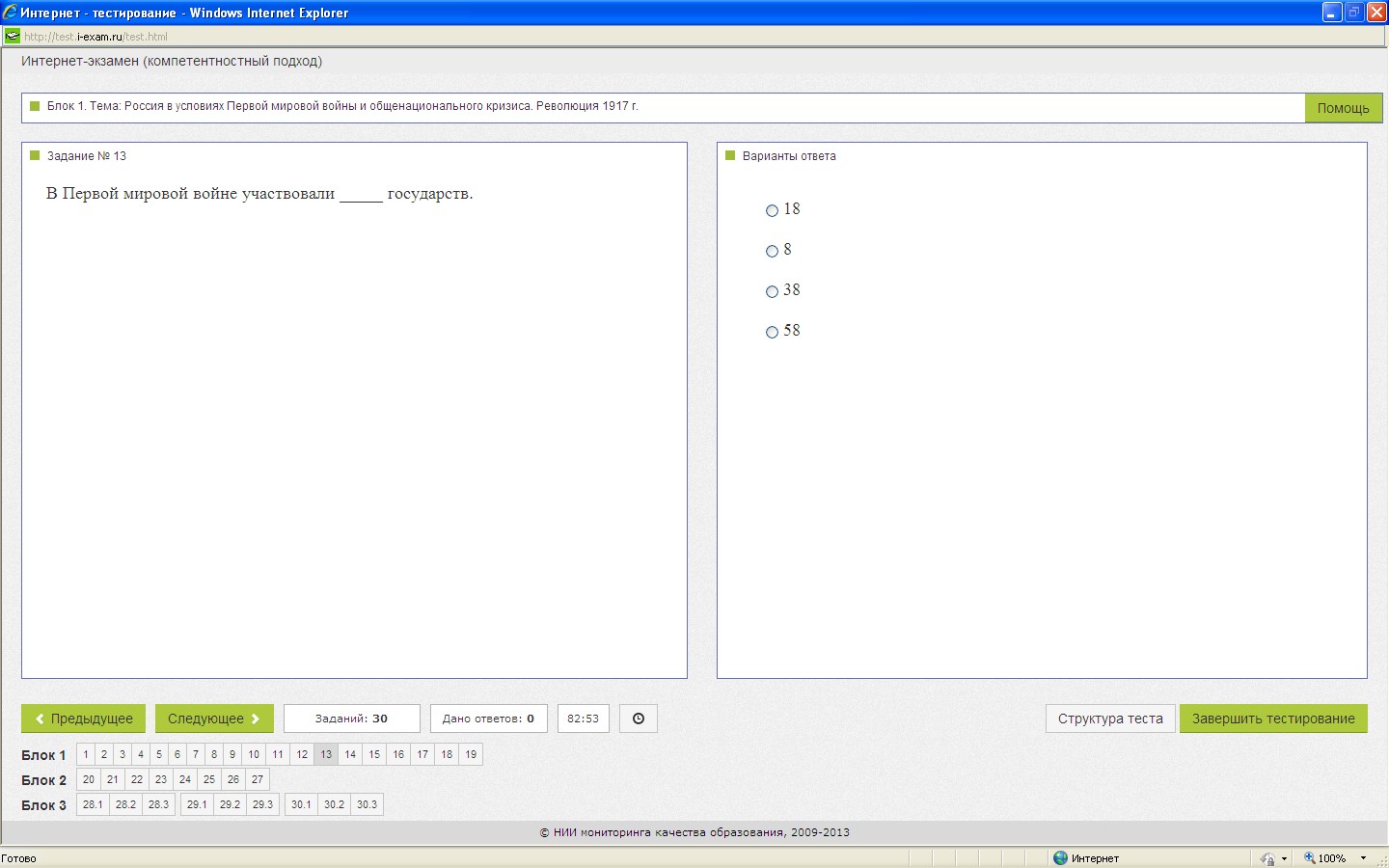Jump to question 4 in Блок 1
This screenshot has height=868, width=1389.
(x=141, y=754)
